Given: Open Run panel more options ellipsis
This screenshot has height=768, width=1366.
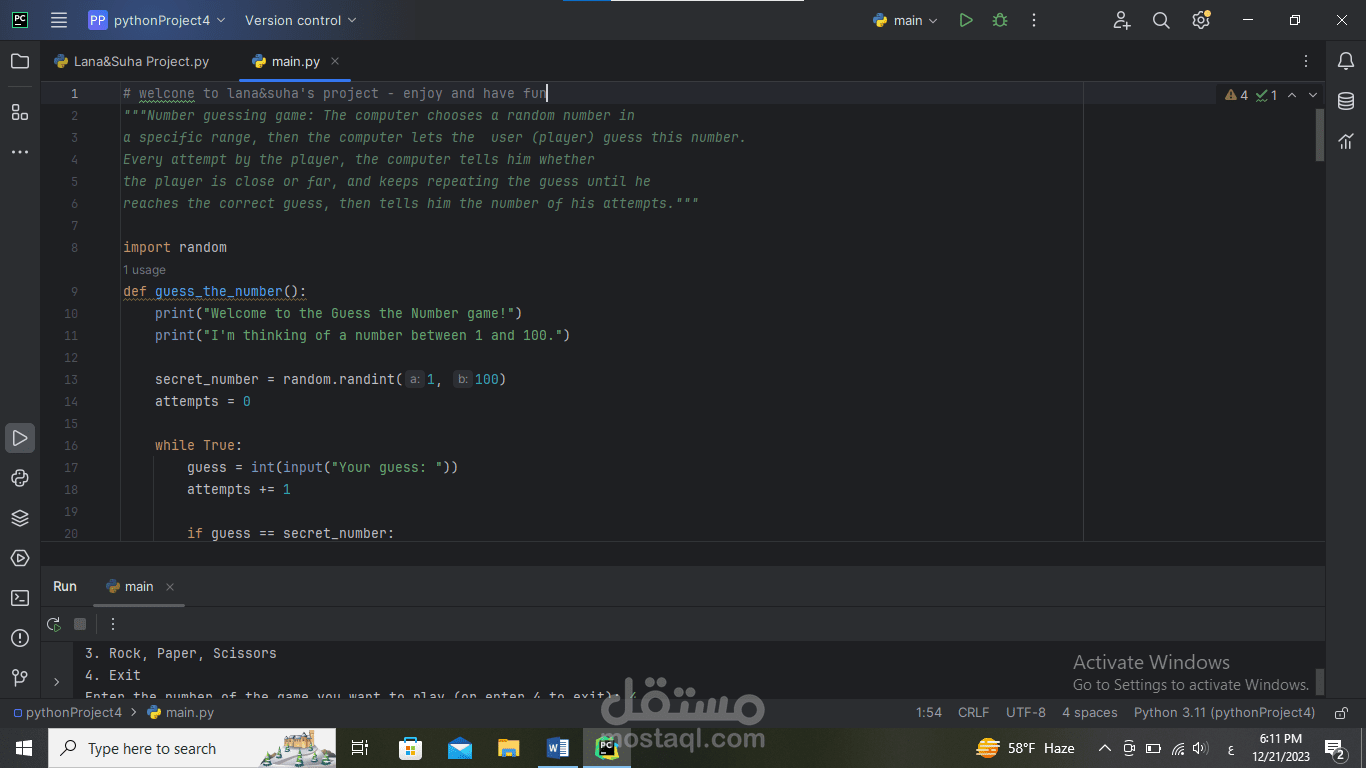Looking at the screenshot, I should [x=113, y=624].
